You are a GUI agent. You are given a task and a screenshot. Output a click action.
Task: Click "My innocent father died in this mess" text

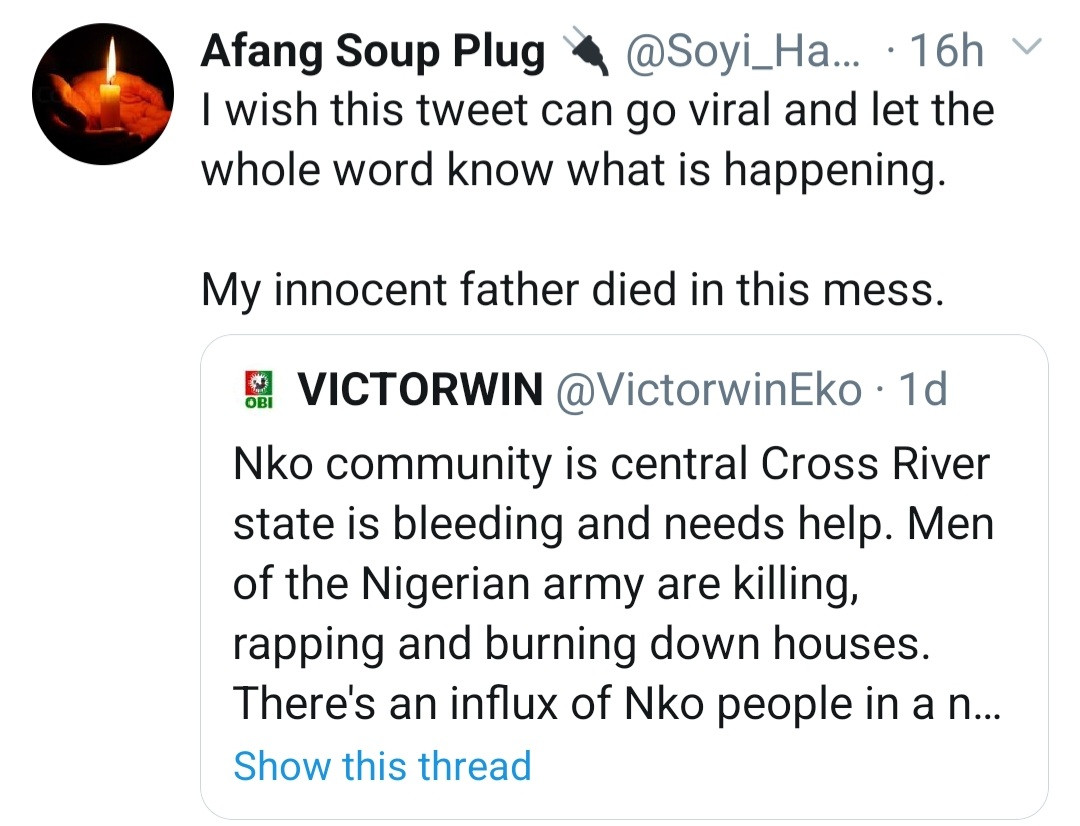pyautogui.click(x=572, y=290)
